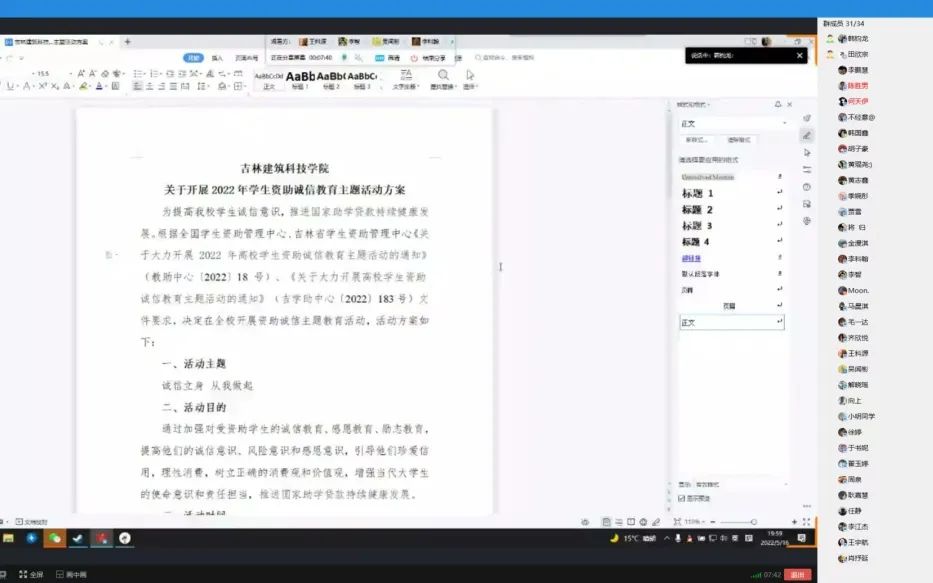Adjust the zoom slider in status bar
Image resolution: width=933 pixels, height=583 pixels.
[x=753, y=522]
